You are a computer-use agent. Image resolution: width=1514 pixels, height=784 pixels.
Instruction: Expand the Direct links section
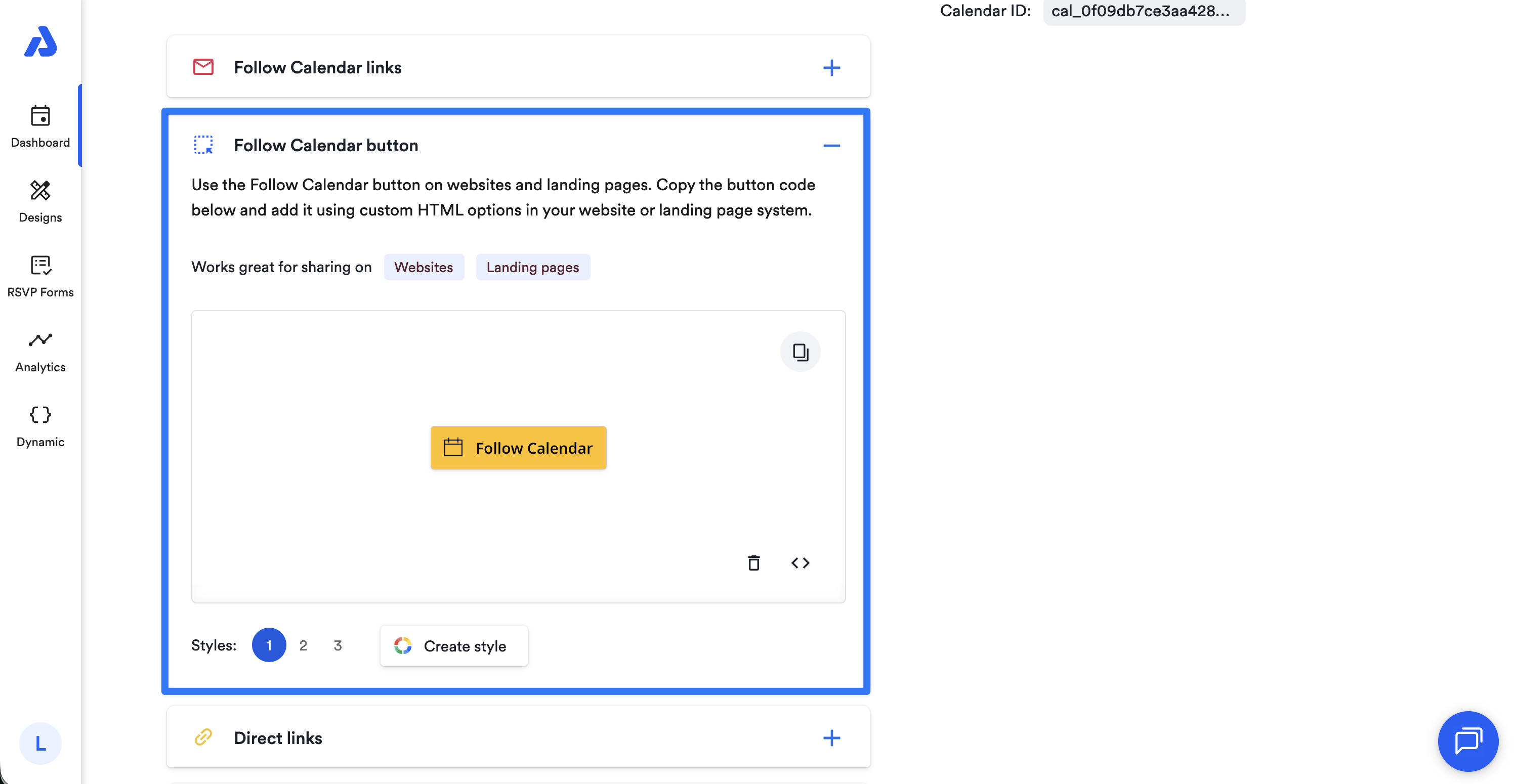(831, 737)
